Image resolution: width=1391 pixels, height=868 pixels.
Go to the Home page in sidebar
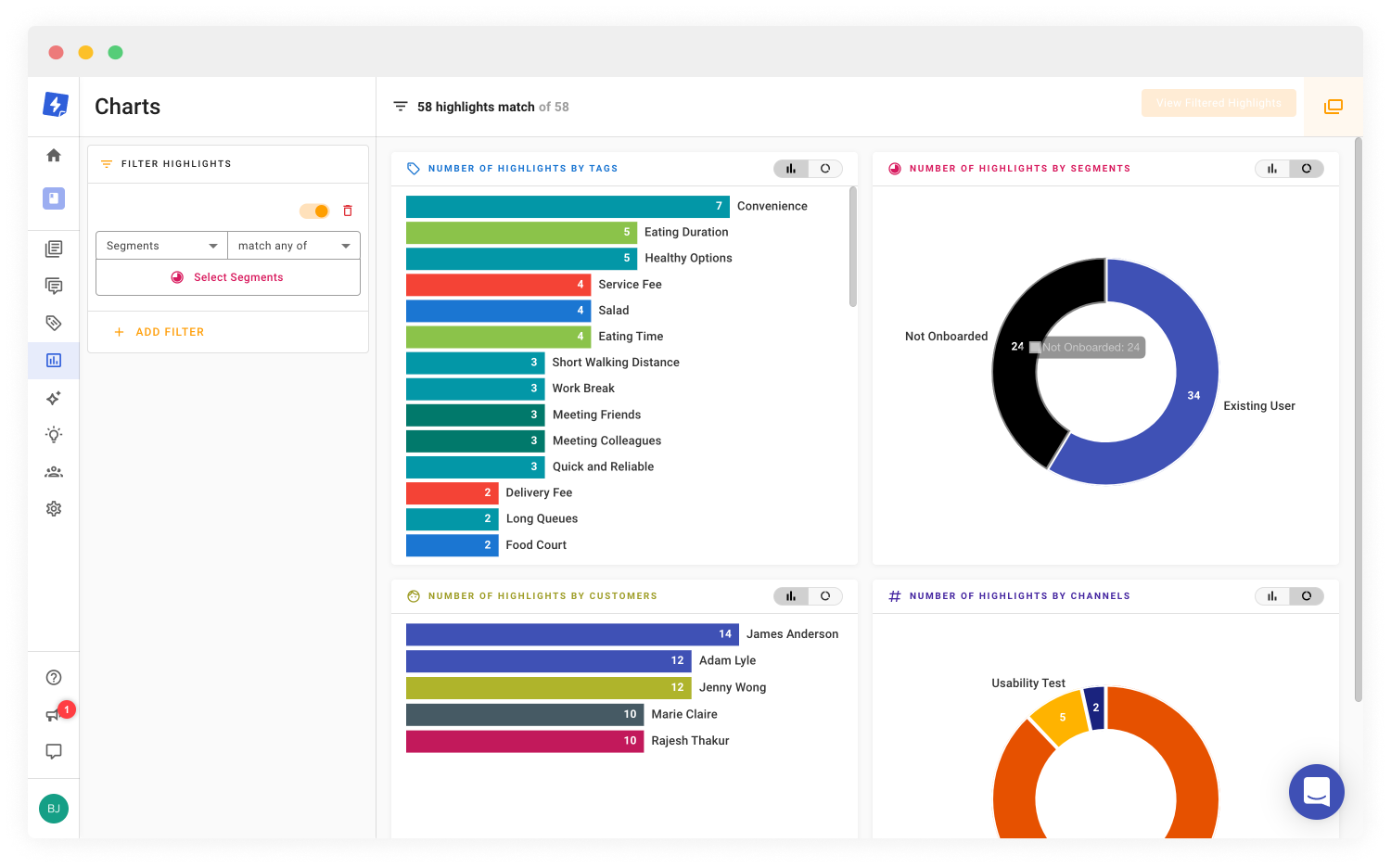54,156
